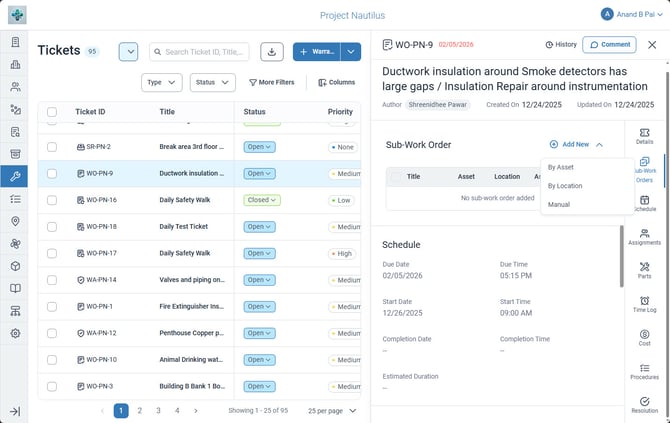Viewport: 670px width, 423px height.
Task: Click the Comment button
Action: (609, 44)
